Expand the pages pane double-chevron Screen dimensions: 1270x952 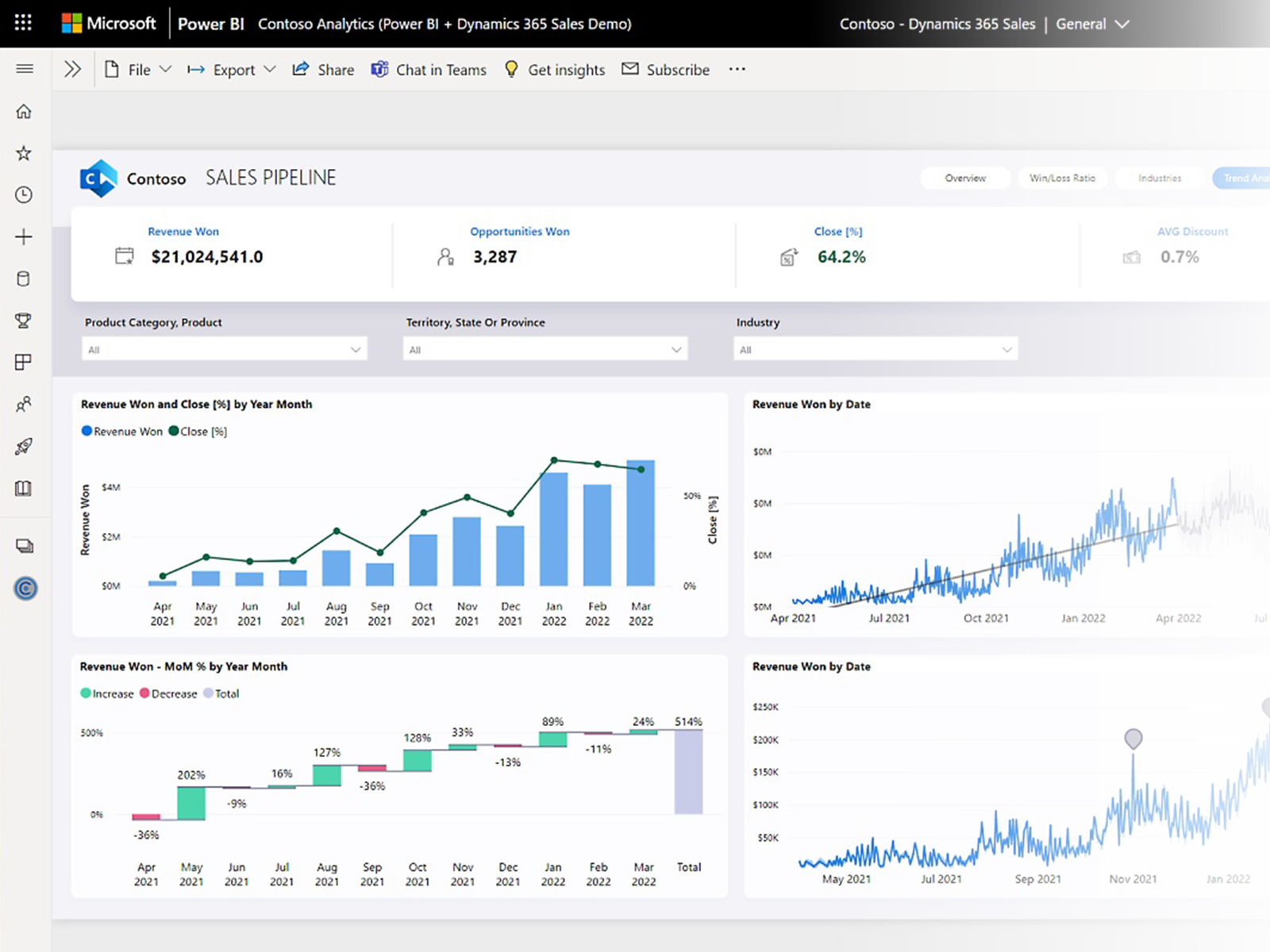point(72,69)
